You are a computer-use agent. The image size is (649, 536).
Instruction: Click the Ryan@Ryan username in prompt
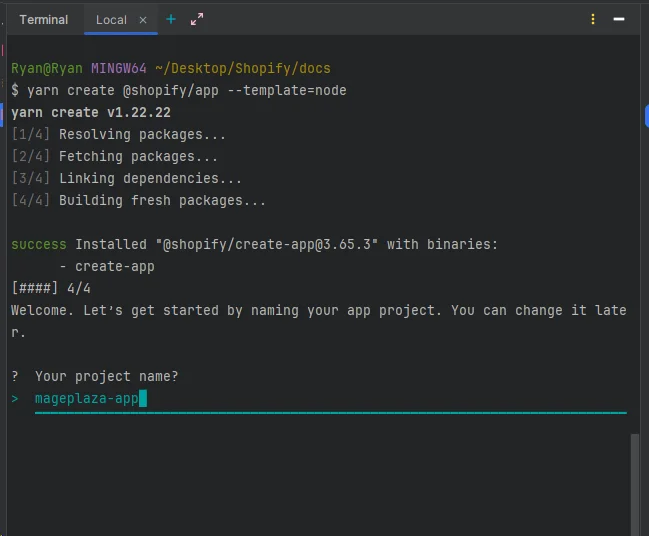click(47, 68)
